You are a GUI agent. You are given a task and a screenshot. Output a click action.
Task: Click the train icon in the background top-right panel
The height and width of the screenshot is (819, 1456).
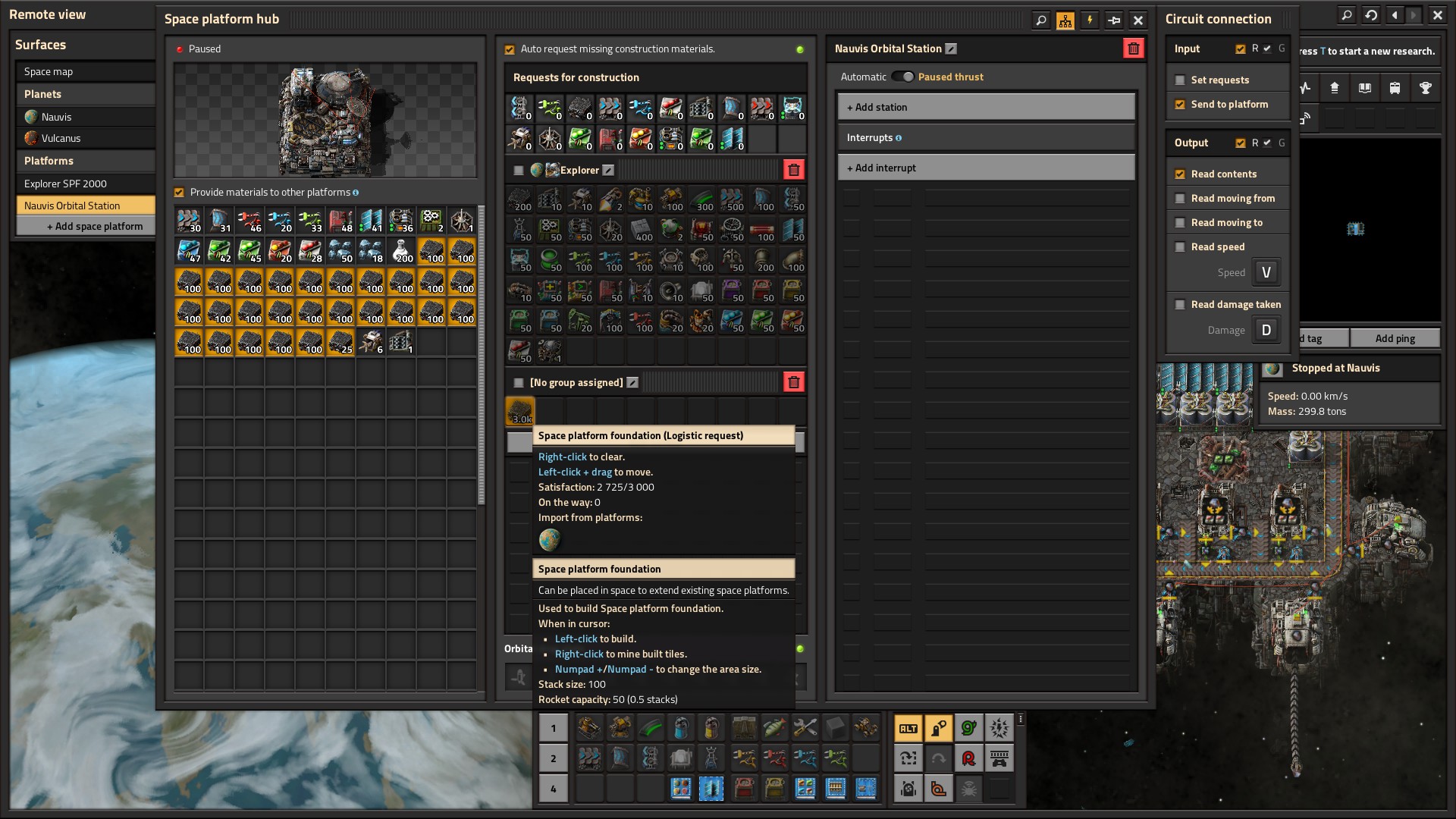click(1395, 88)
